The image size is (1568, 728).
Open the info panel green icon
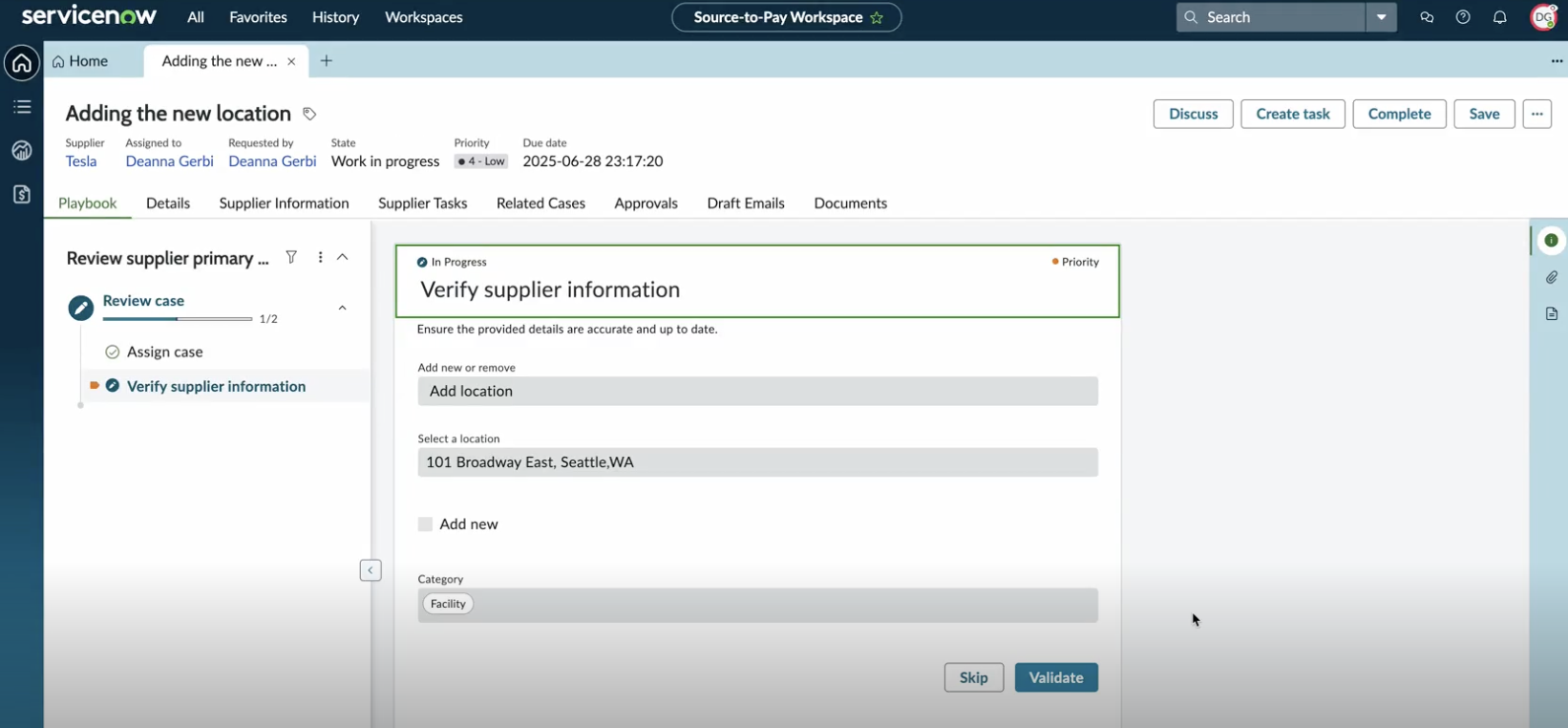(1552, 241)
